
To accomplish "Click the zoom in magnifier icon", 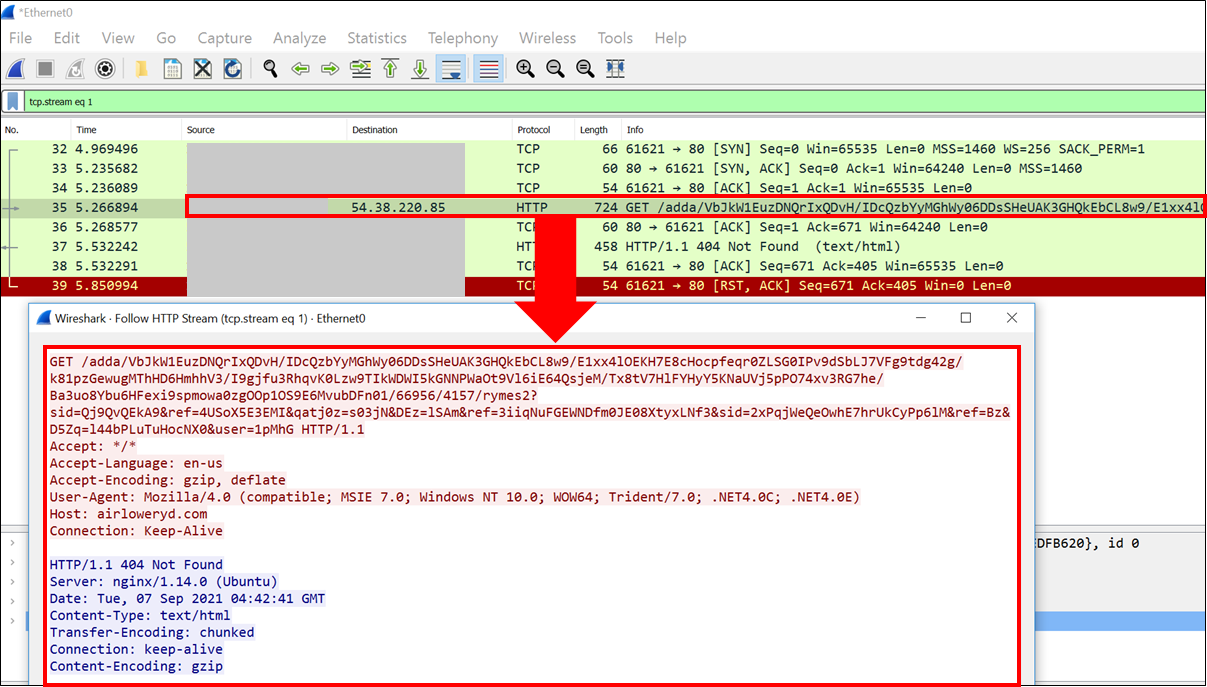I will (525, 69).
